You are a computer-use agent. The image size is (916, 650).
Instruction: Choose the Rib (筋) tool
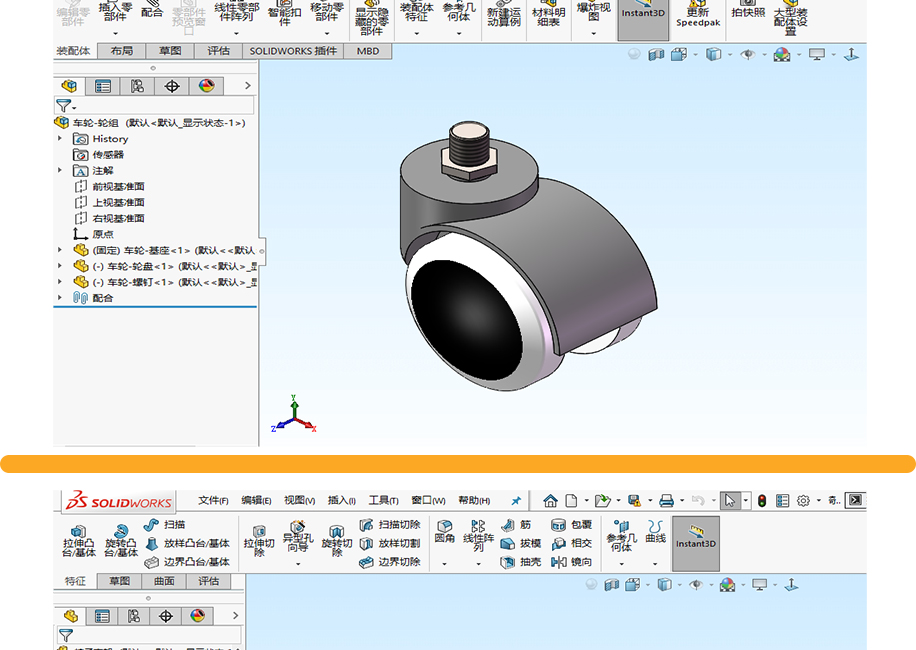(x=516, y=524)
